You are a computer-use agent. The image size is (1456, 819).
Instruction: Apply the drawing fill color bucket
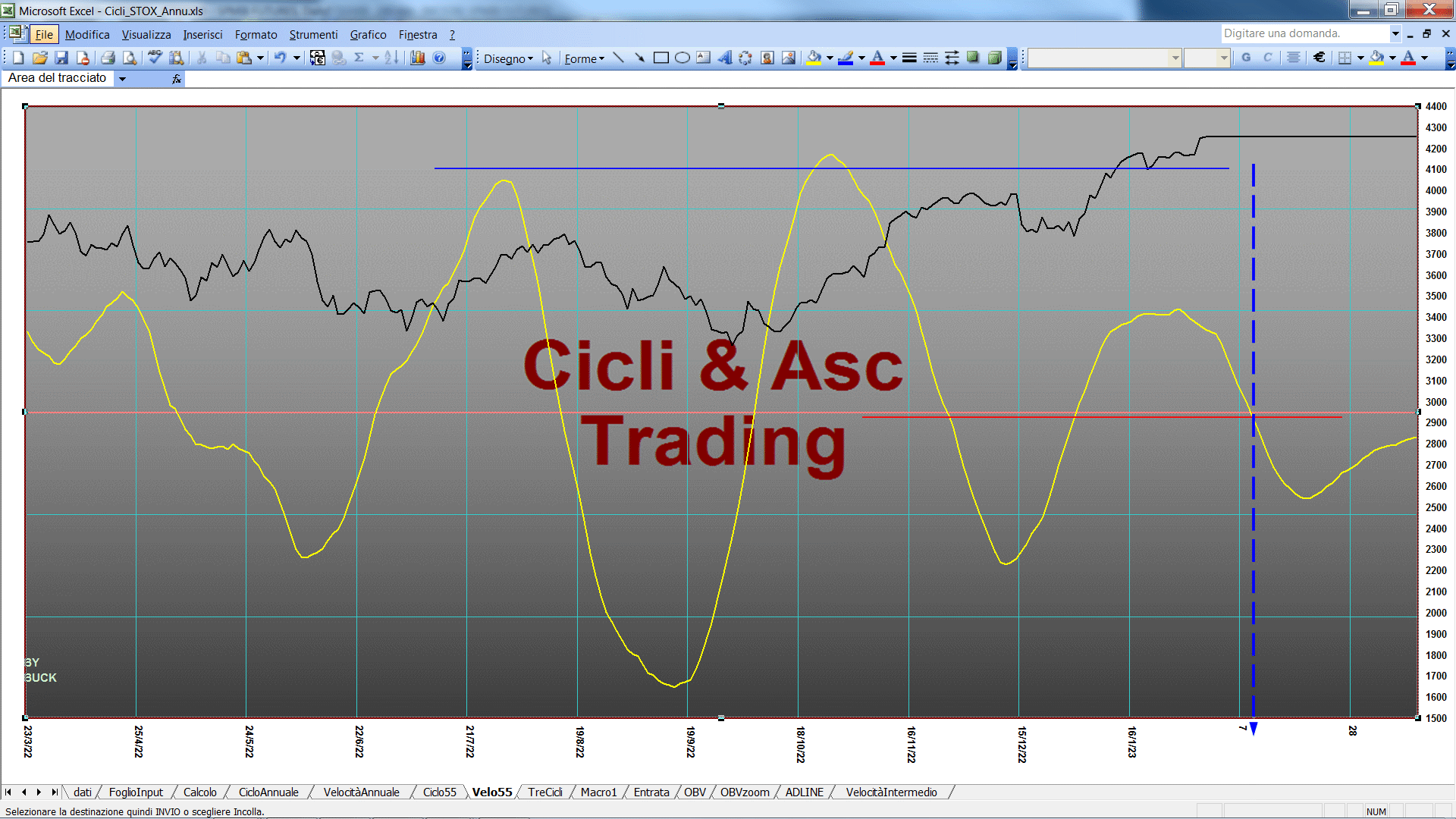(814, 58)
